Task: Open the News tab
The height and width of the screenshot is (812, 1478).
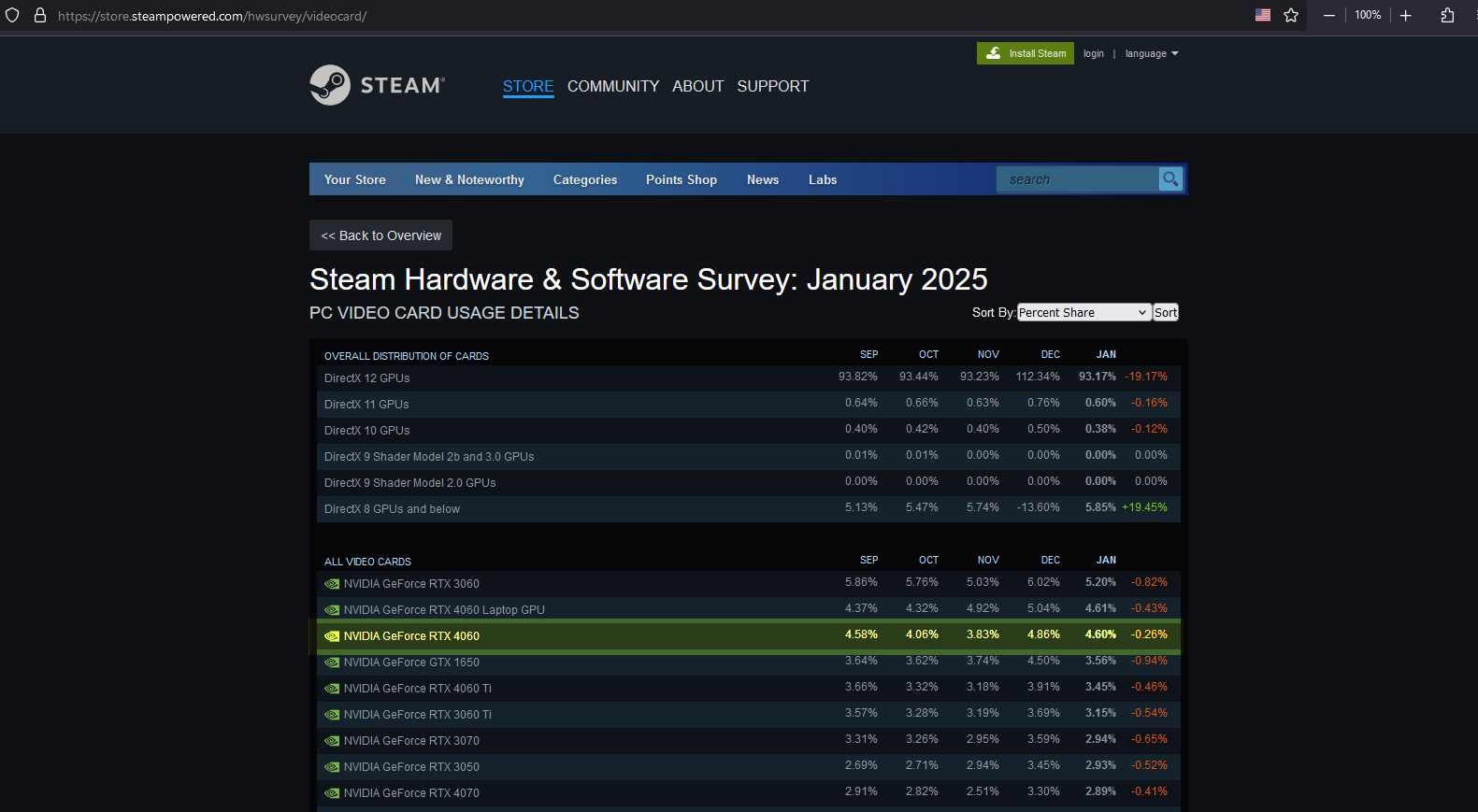Action: click(763, 179)
